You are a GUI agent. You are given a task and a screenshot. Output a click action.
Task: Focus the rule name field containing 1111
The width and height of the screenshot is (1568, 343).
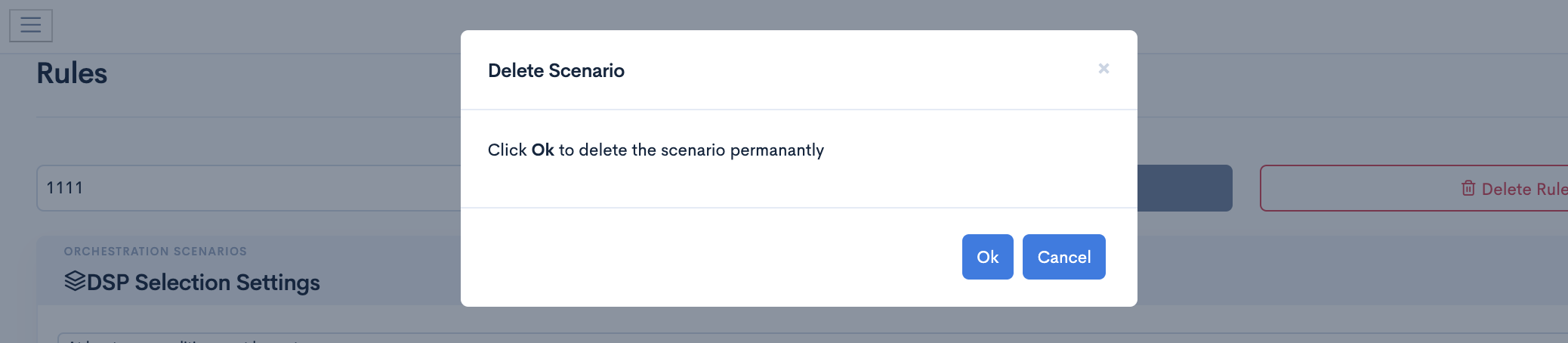249,188
